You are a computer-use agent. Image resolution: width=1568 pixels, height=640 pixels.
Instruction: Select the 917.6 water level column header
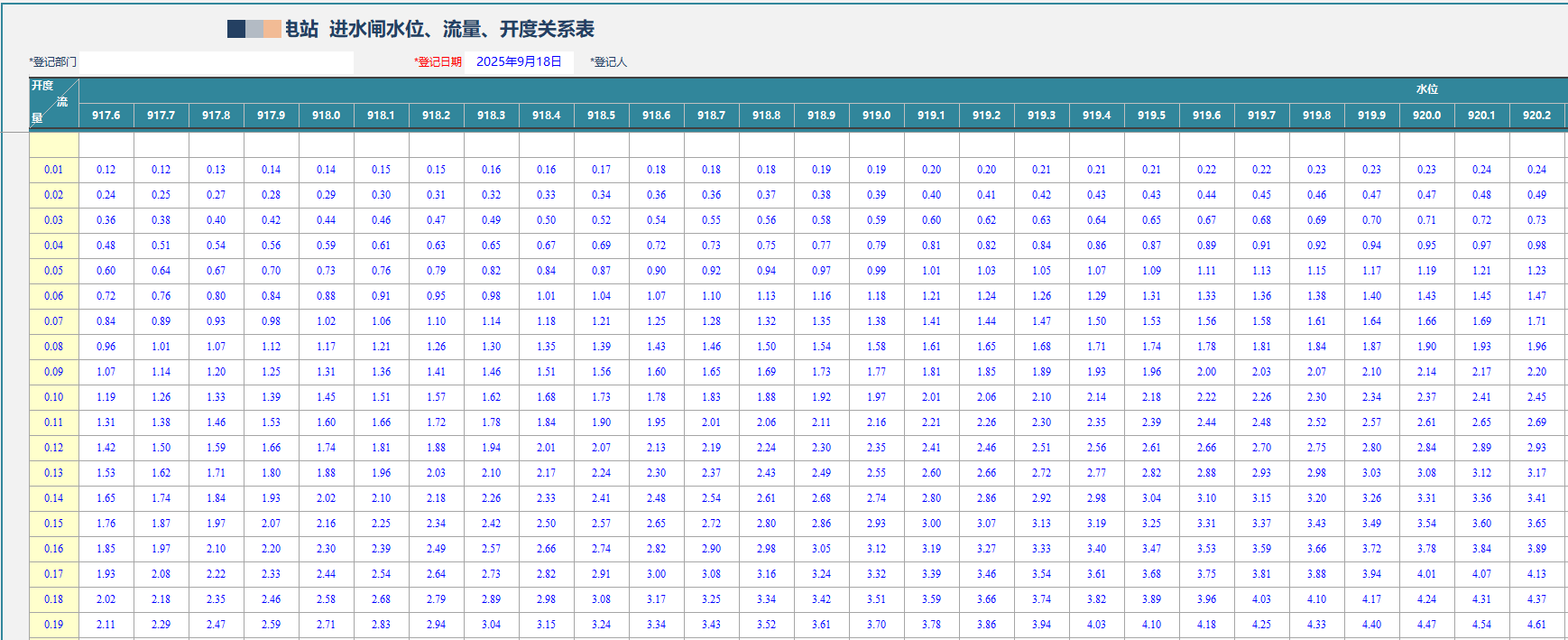point(106,116)
